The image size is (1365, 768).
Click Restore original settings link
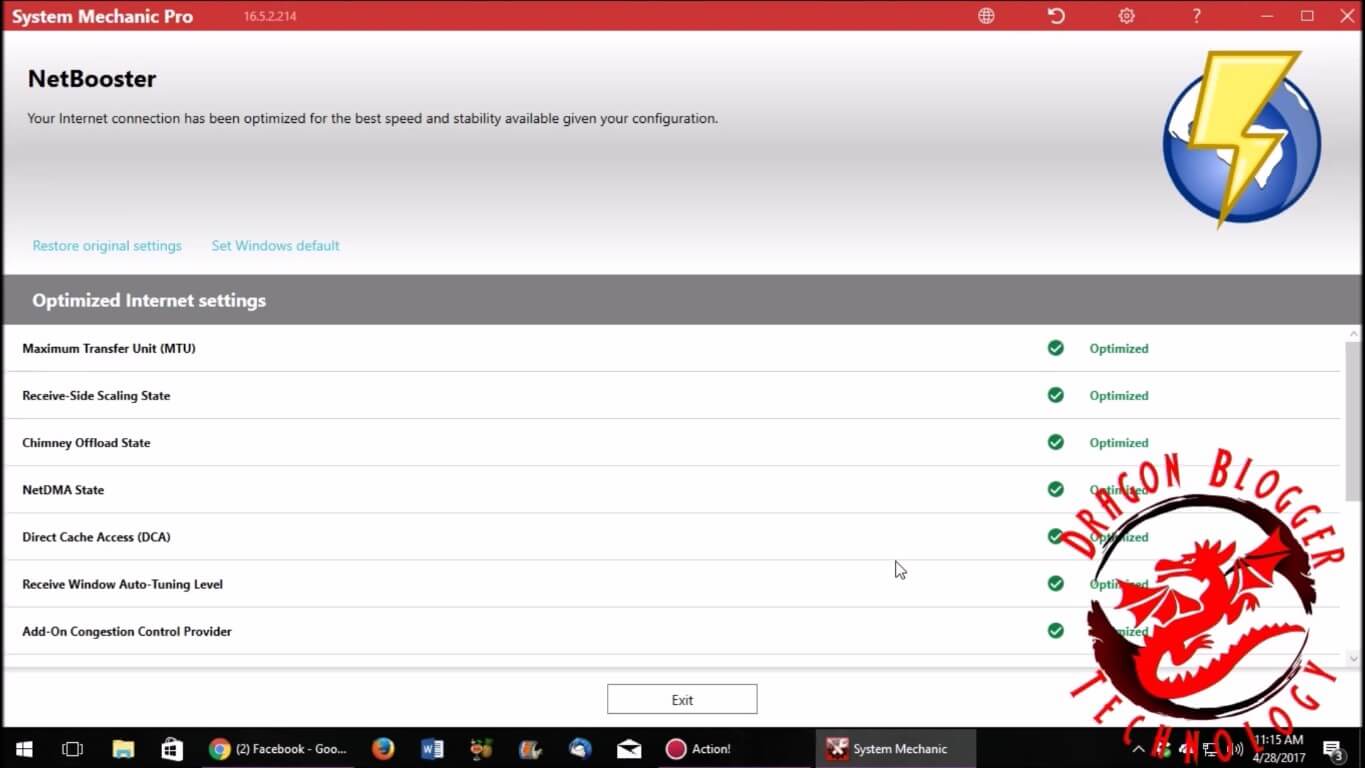coord(107,246)
